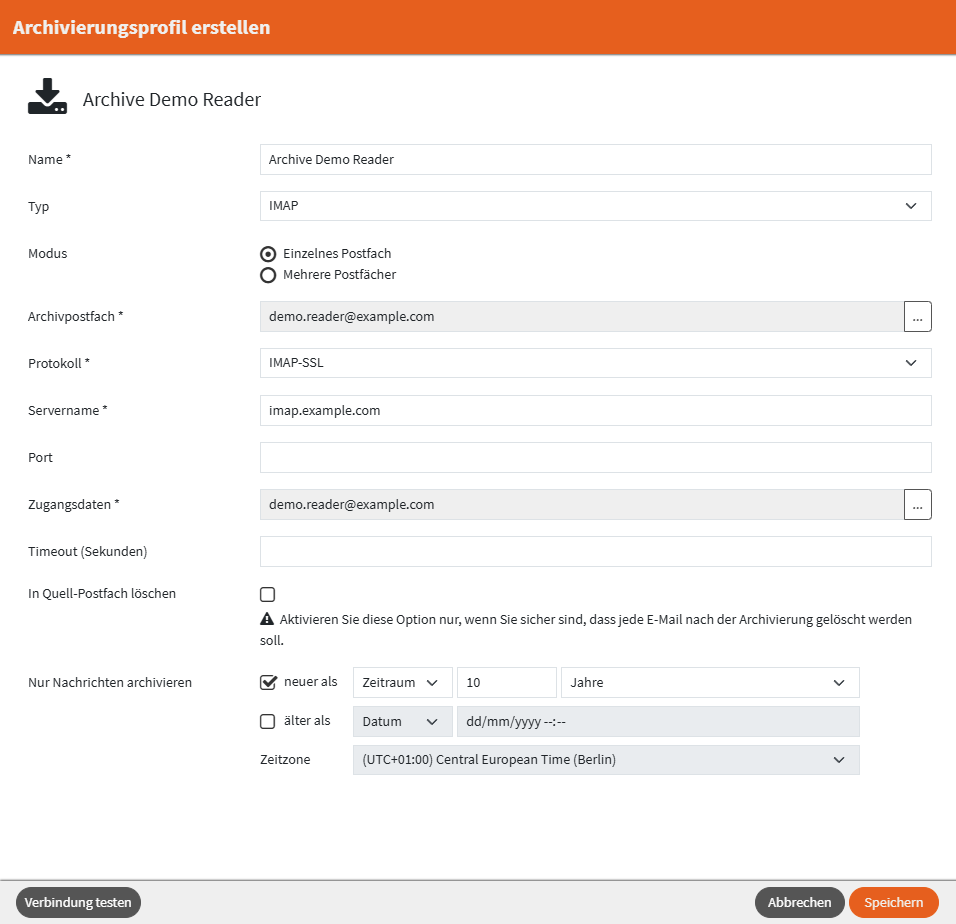Expand the Protokoll IMAP-SSL dropdown
Image resolution: width=956 pixels, height=924 pixels.
[595, 363]
